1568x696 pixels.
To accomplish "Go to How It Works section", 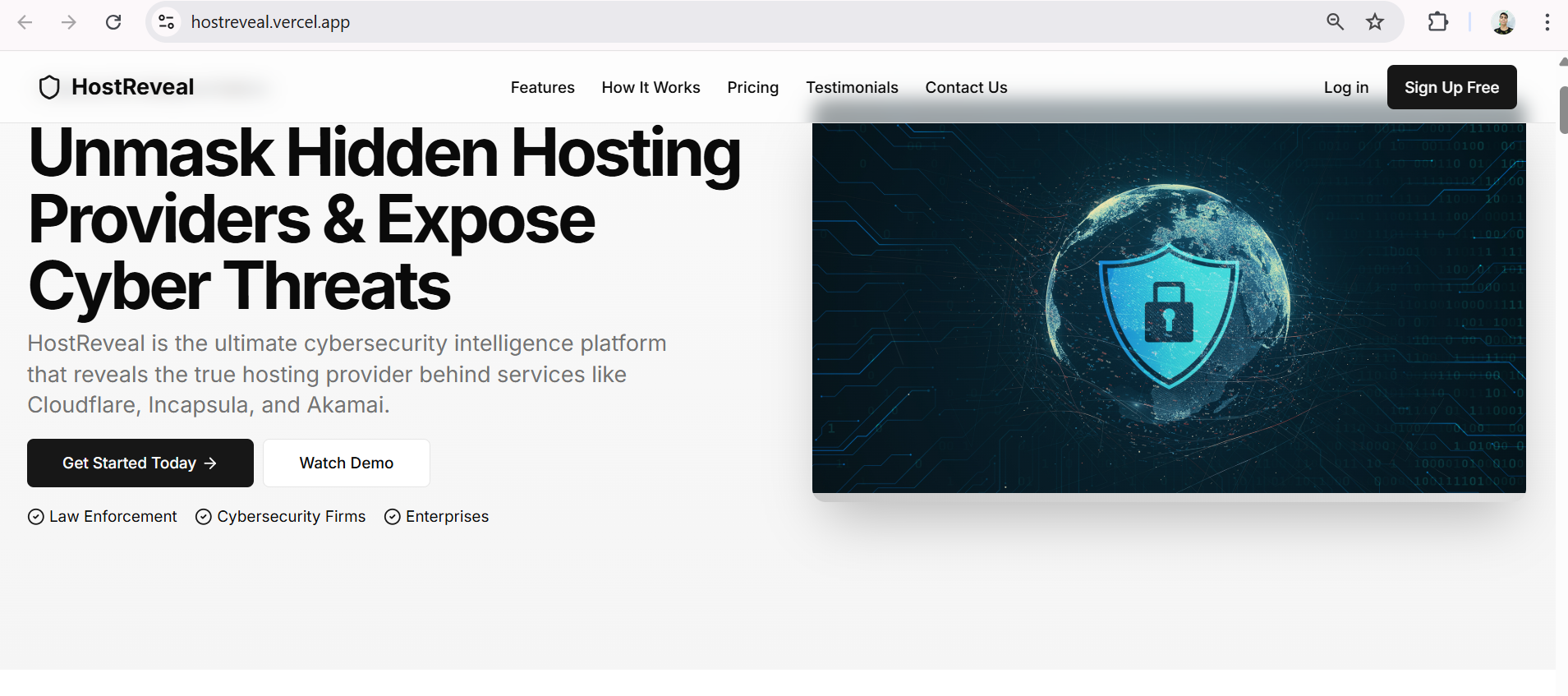I will click(x=651, y=87).
